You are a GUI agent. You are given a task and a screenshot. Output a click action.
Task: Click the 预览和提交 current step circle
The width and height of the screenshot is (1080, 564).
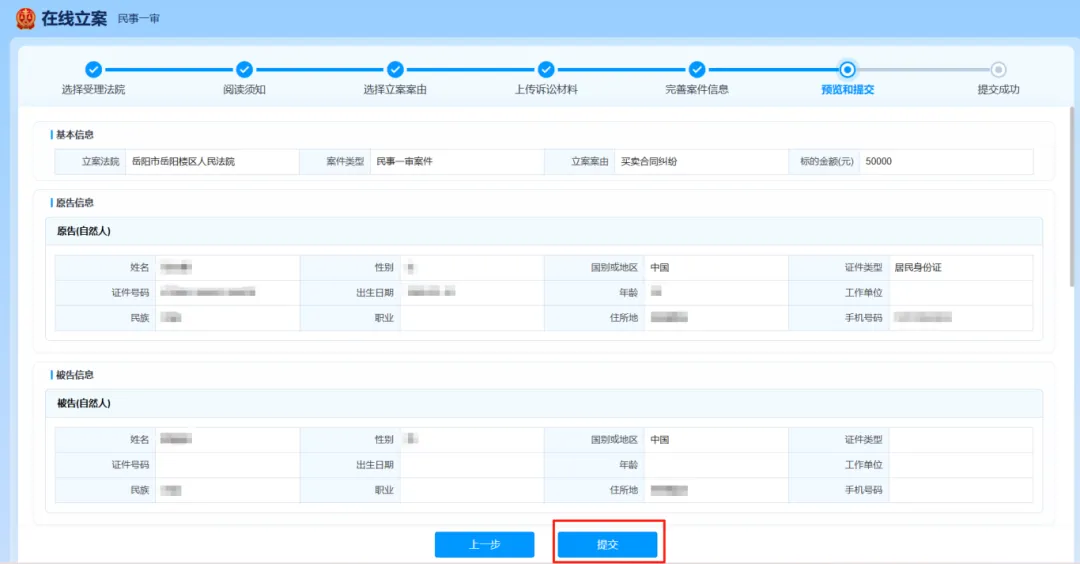847,70
